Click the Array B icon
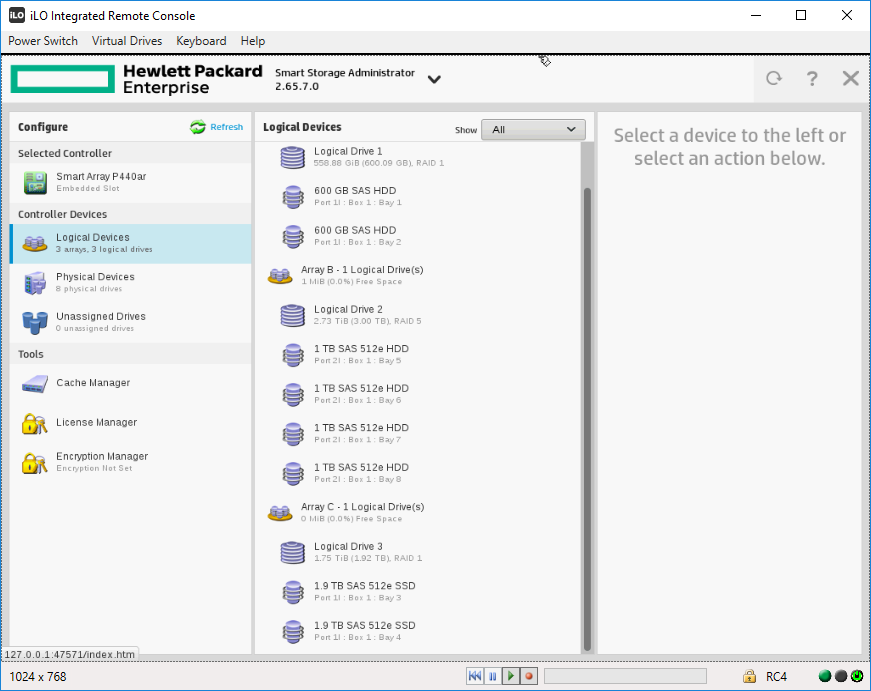 tap(280, 276)
